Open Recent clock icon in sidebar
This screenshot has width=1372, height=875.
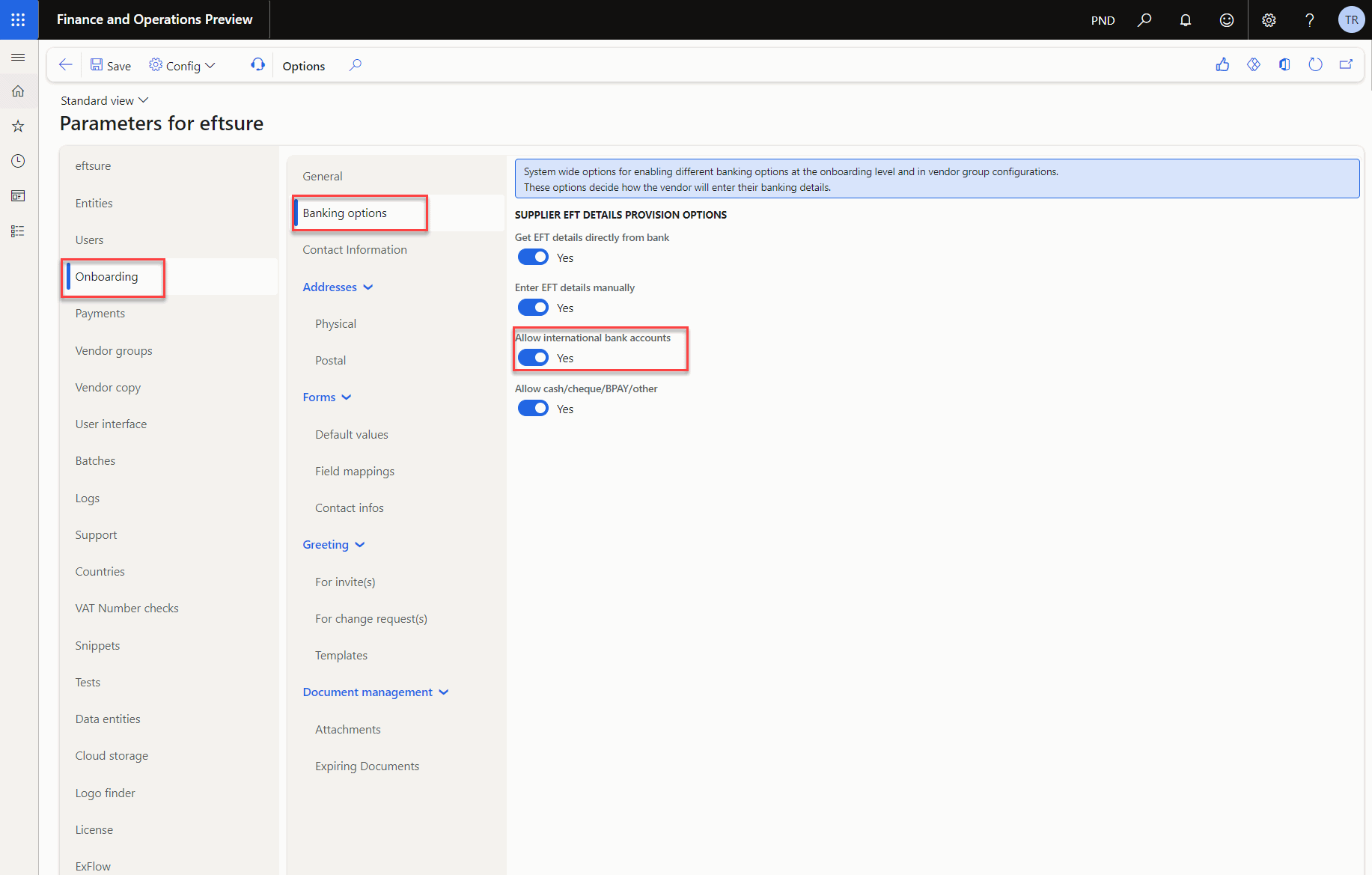click(x=19, y=161)
